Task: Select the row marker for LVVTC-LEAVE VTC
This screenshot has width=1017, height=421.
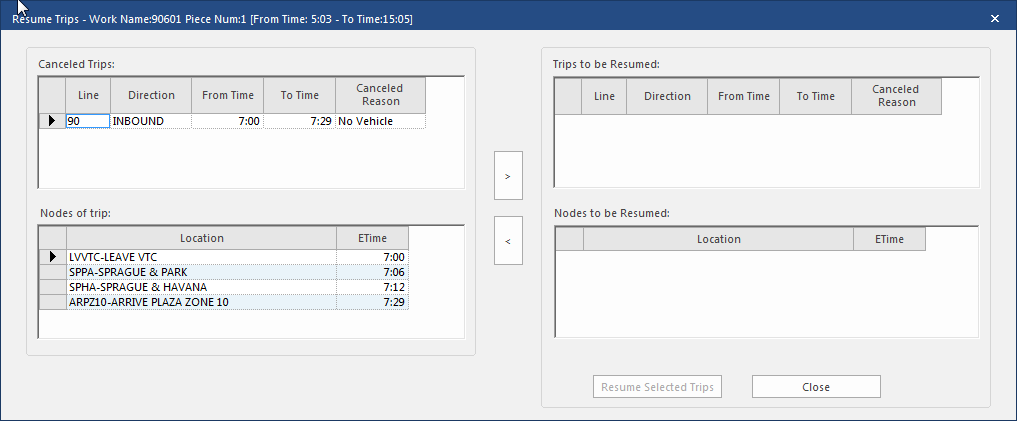Action: 51,257
